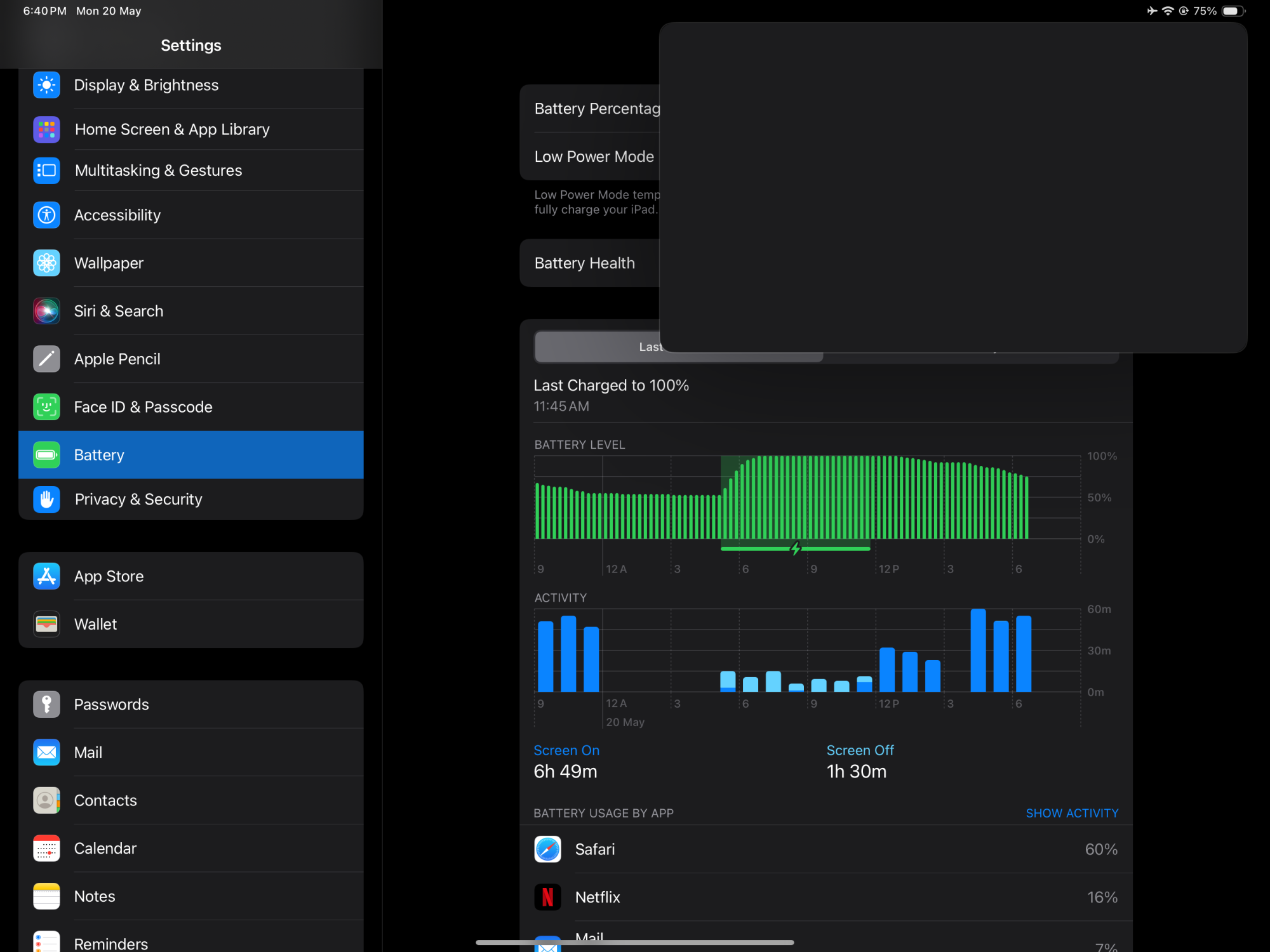Open the Wallet settings icon

pyautogui.click(x=46, y=625)
